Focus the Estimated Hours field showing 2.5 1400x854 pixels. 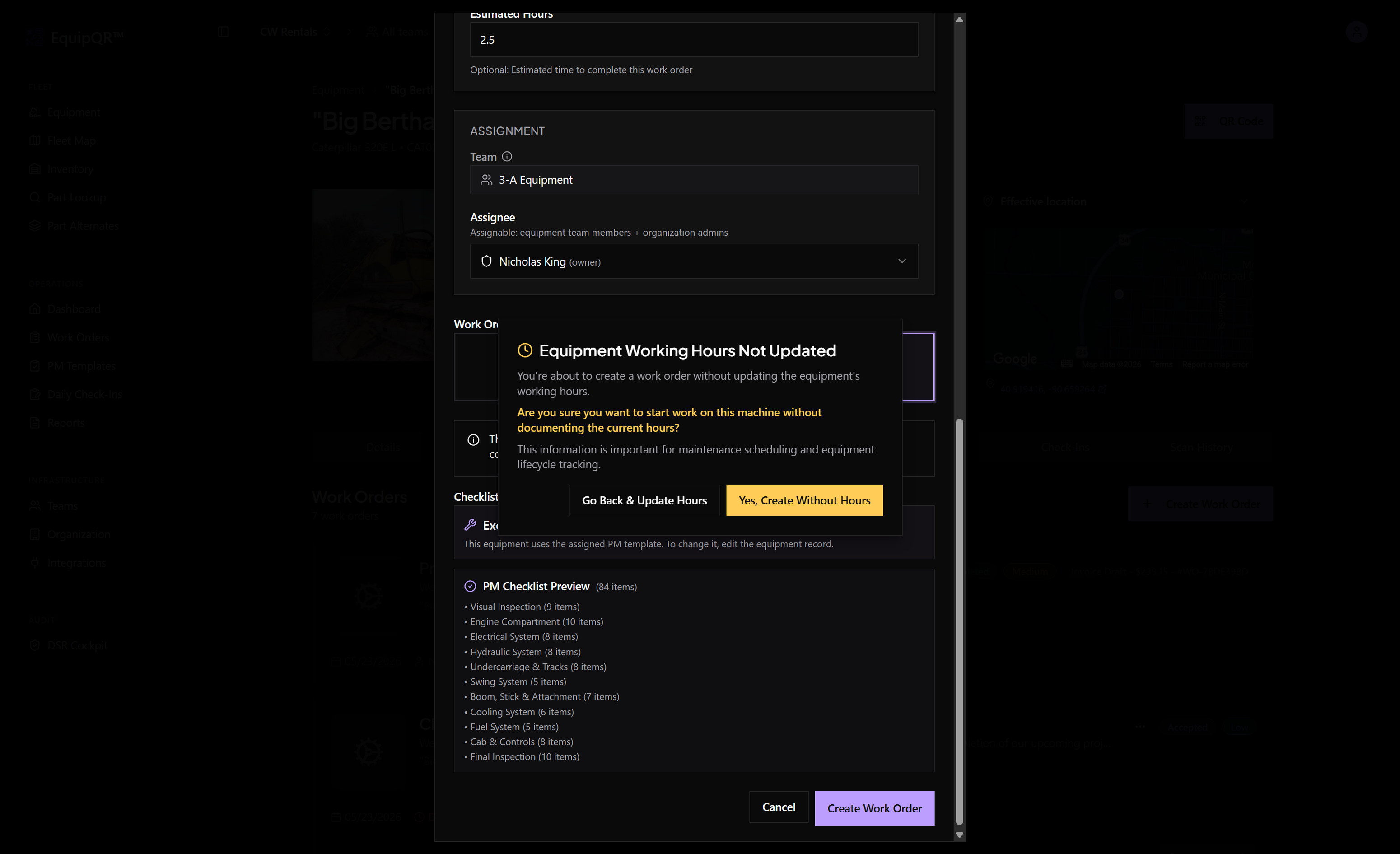(694, 40)
